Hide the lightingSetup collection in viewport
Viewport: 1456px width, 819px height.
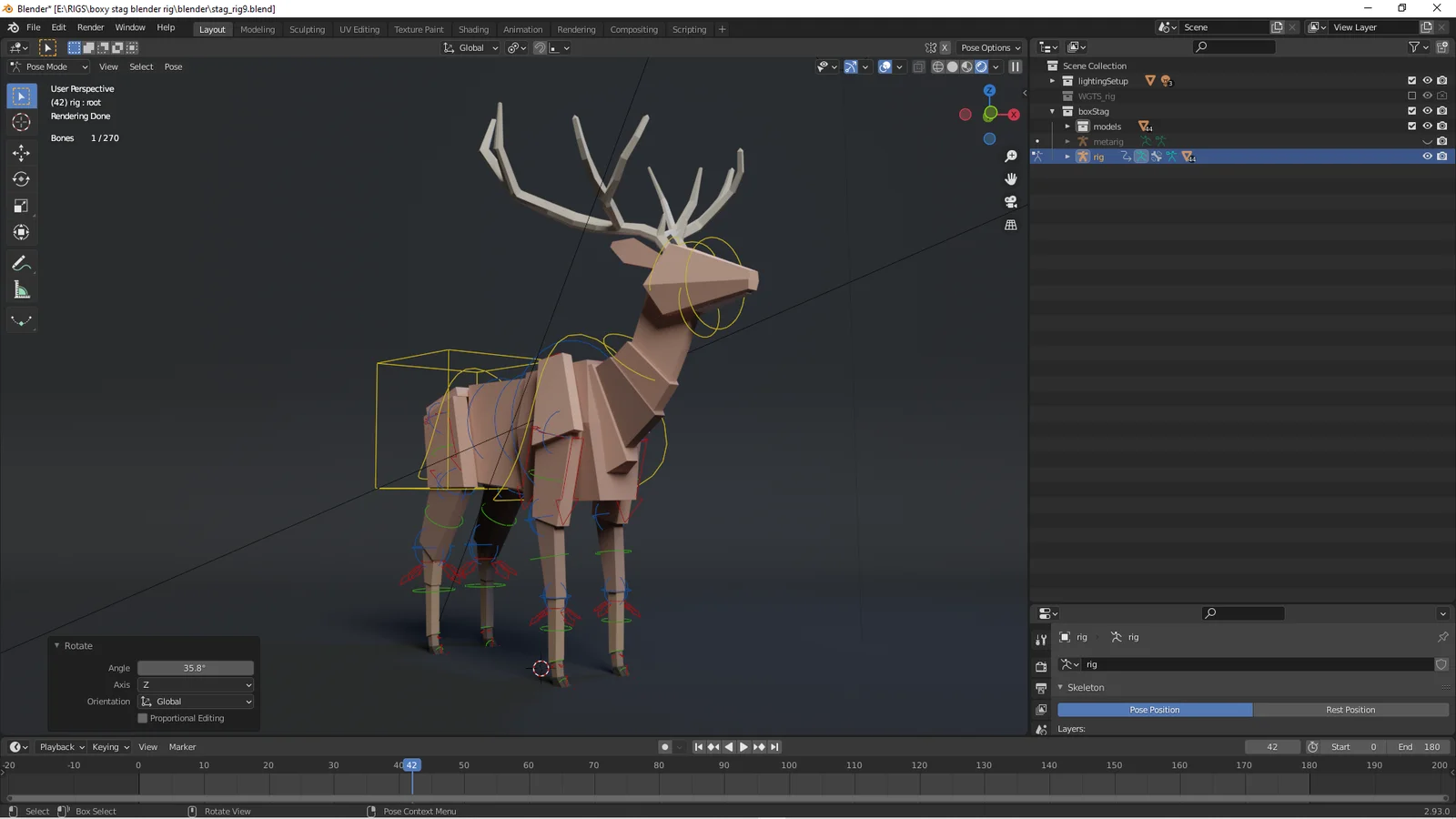(x=1427, y=81)
